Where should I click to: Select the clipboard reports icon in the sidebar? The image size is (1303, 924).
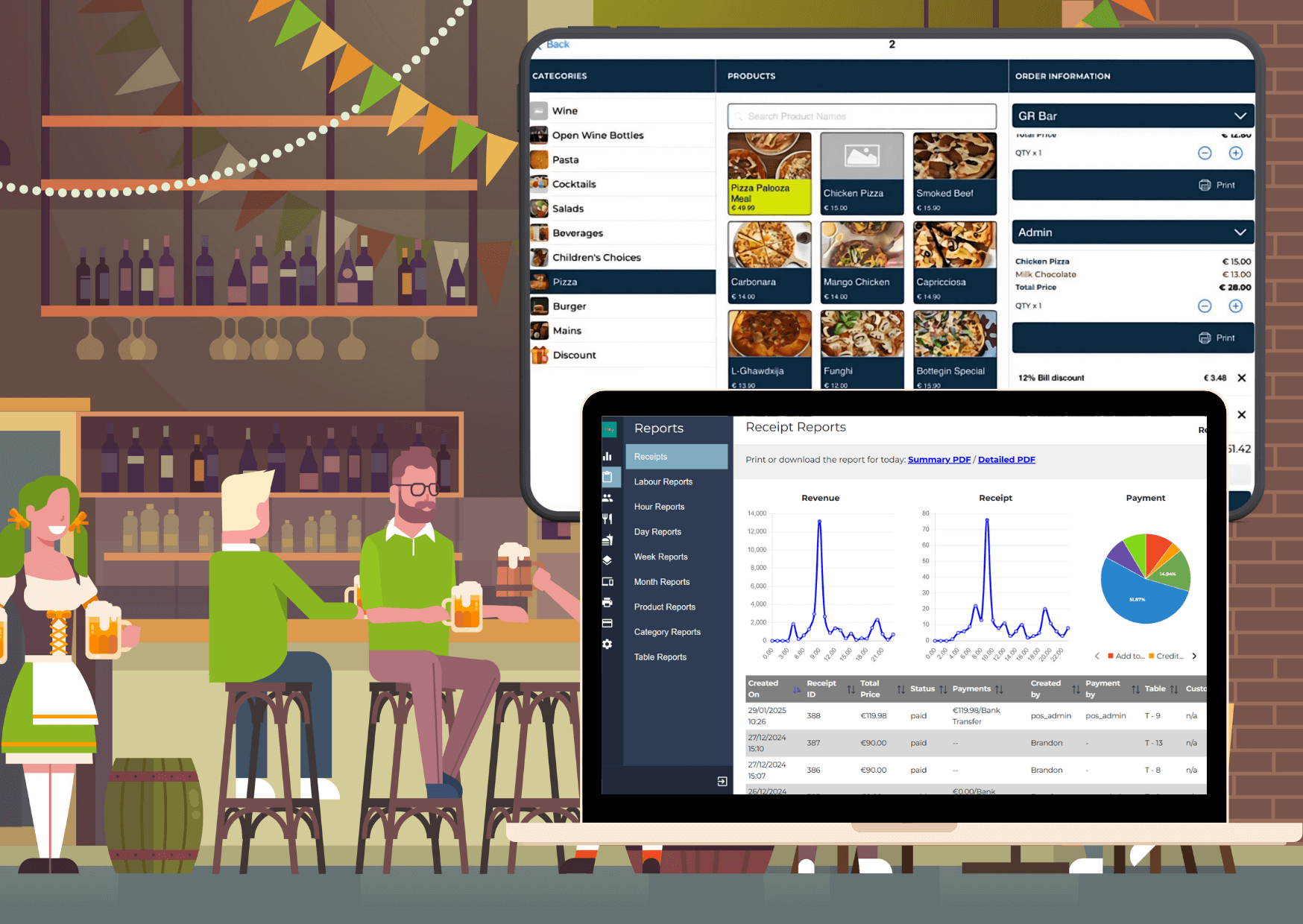(608, 476)
